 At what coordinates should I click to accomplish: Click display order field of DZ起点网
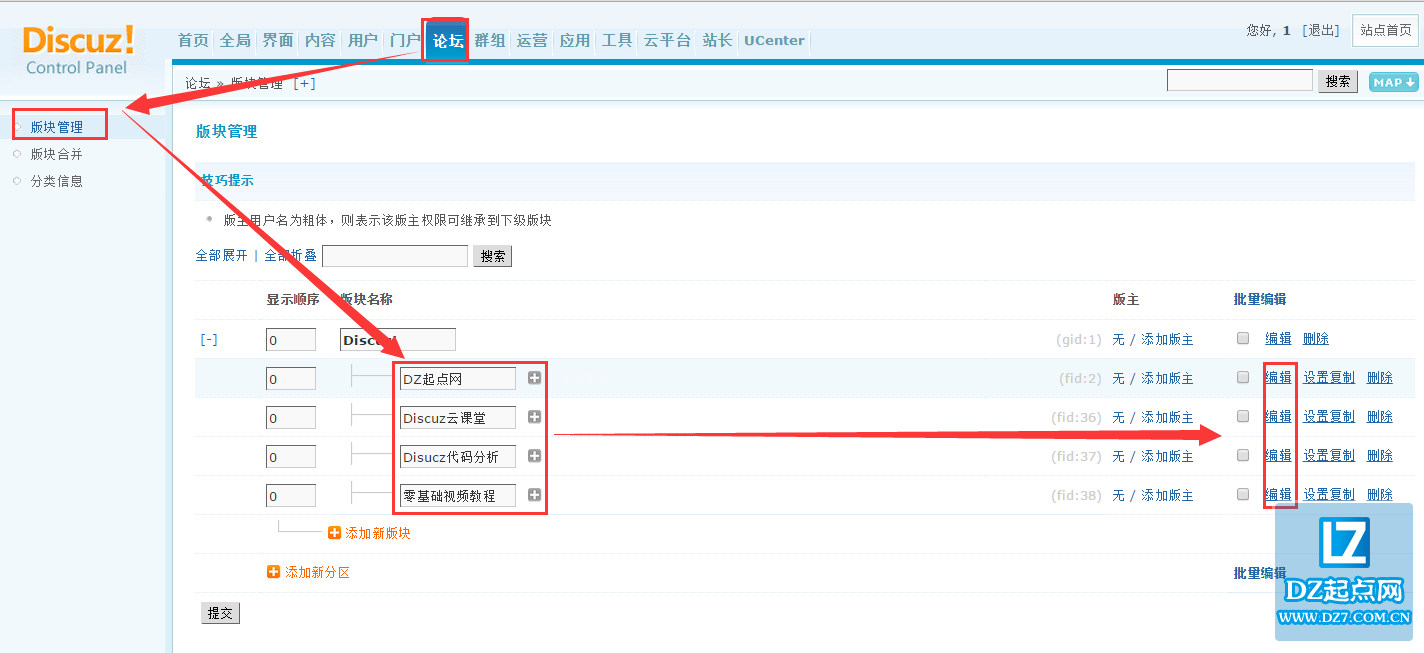tap(291, 378)
